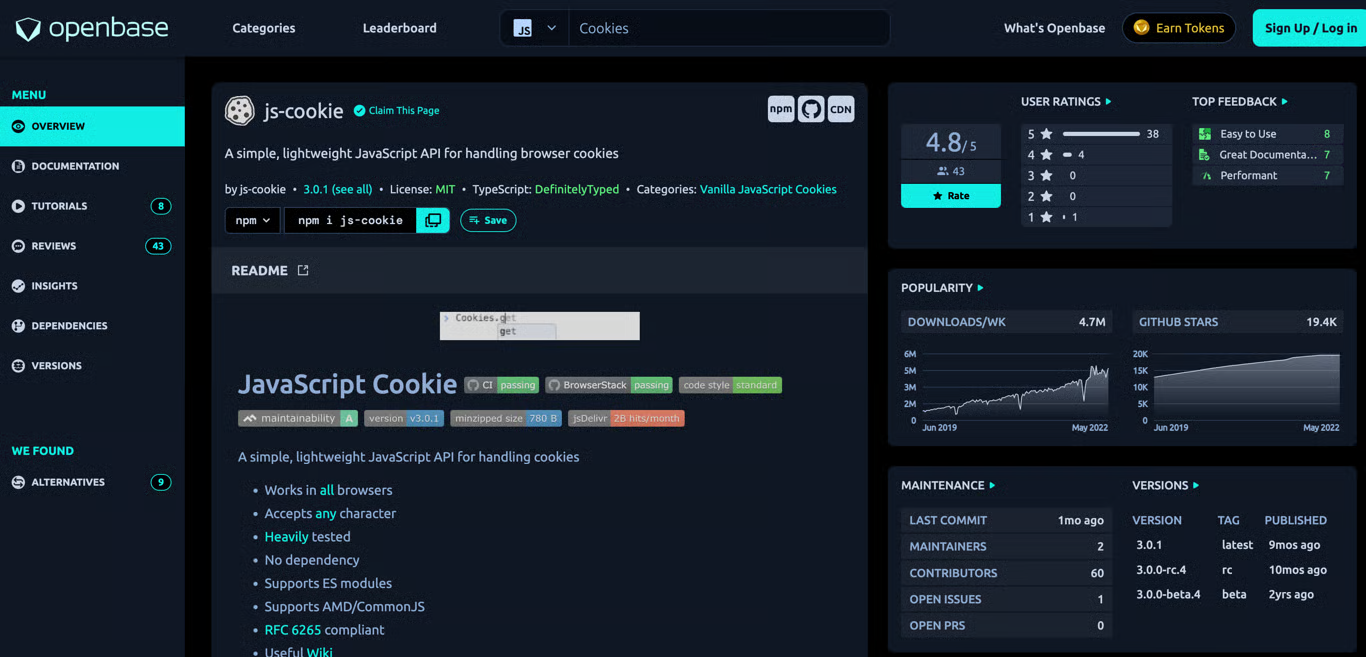Viewport: 1366px width, 657px height.
Task: Expand the Maintenance section arrow
Action: (992, 486)
